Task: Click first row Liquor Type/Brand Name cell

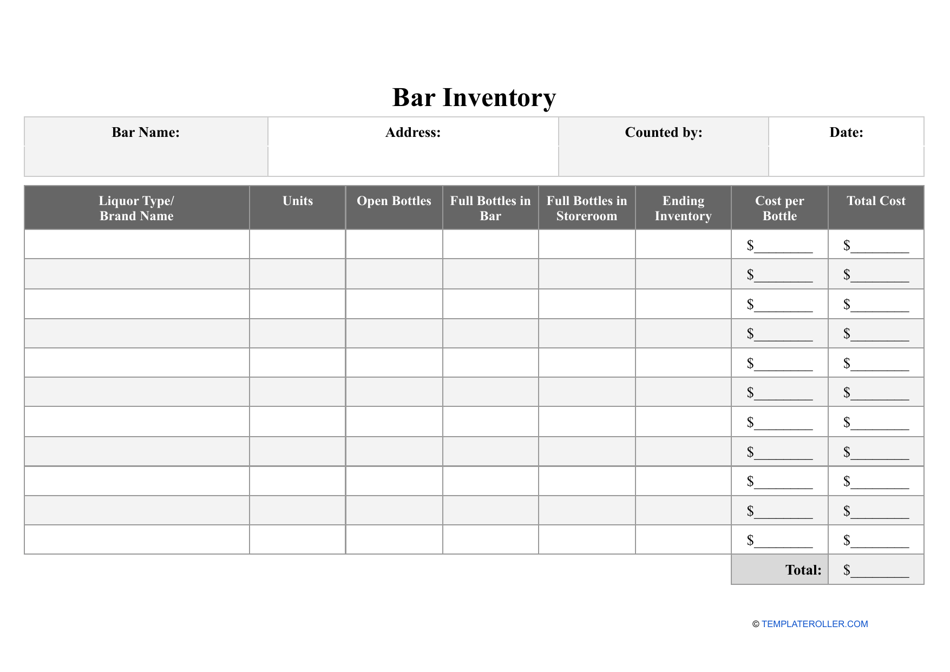Action: click(x=137, y=245)
